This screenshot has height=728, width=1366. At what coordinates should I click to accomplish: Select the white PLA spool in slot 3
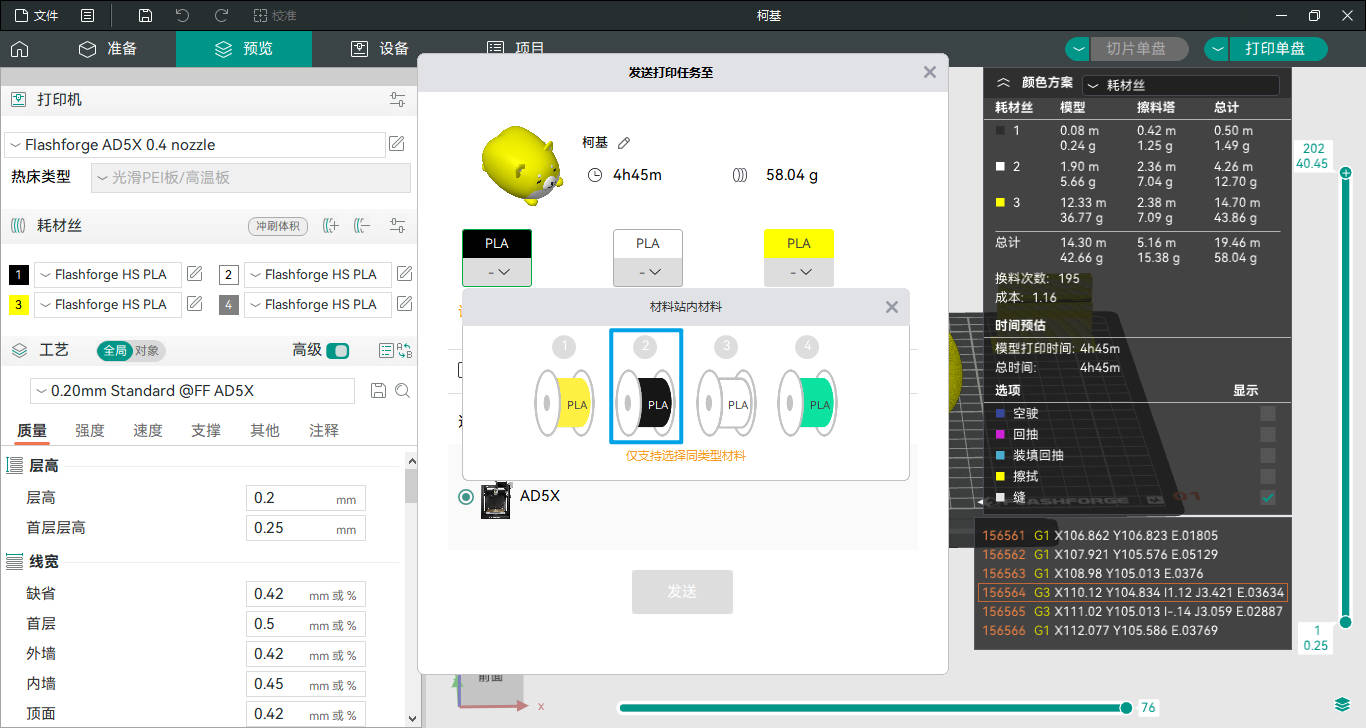[726, 403]
